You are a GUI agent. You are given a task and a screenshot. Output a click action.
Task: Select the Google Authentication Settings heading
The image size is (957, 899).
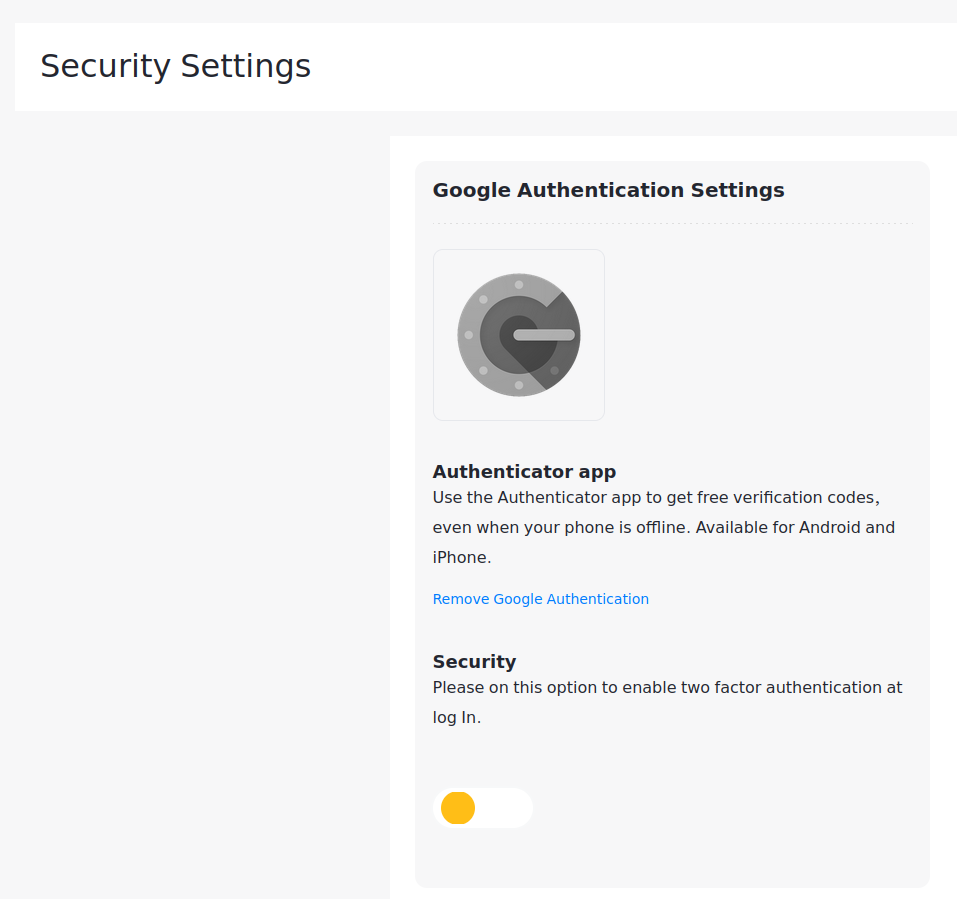tap(608, 190)
